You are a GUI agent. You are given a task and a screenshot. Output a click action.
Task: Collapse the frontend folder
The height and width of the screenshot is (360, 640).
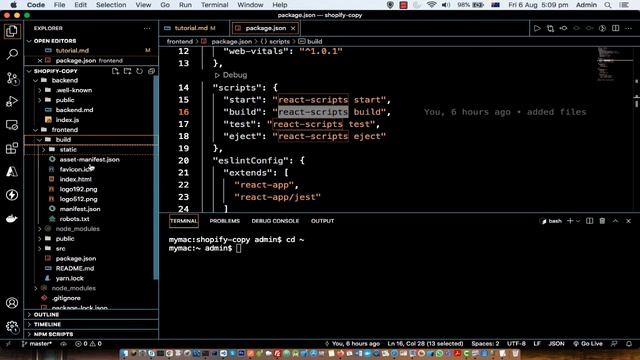(x=36, y=130)
